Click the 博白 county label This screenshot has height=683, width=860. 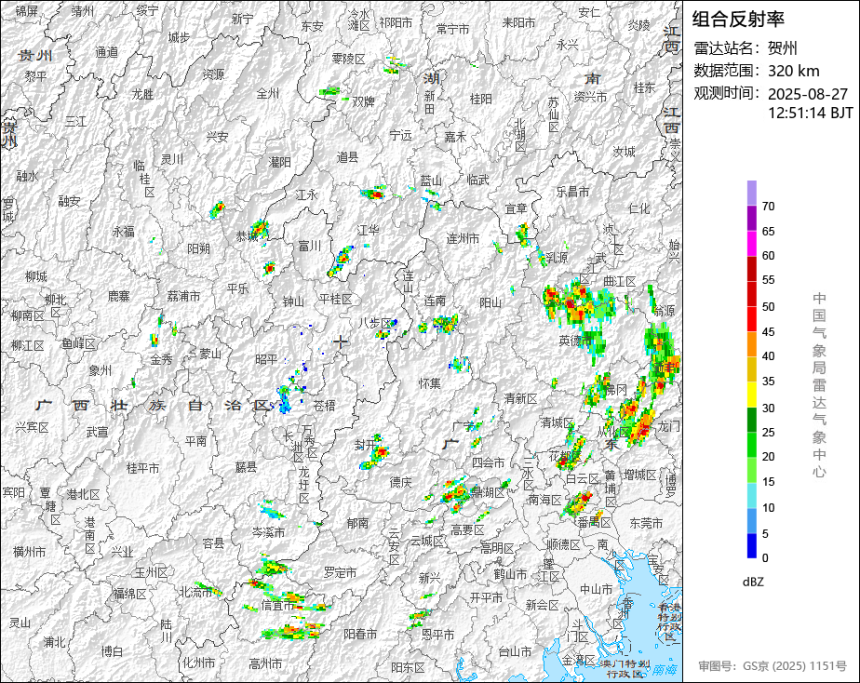pos(112,651)
